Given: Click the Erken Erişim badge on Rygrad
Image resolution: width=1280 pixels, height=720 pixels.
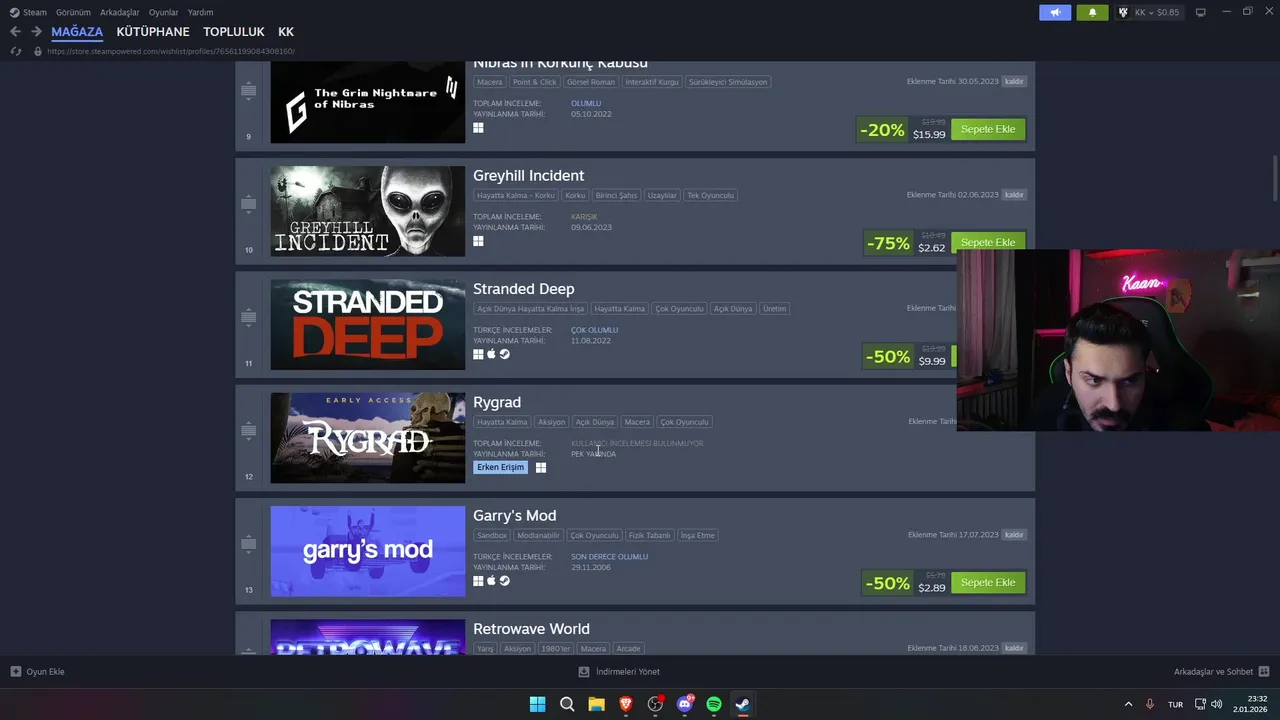Looking at the screenshot, I should 500,467.
